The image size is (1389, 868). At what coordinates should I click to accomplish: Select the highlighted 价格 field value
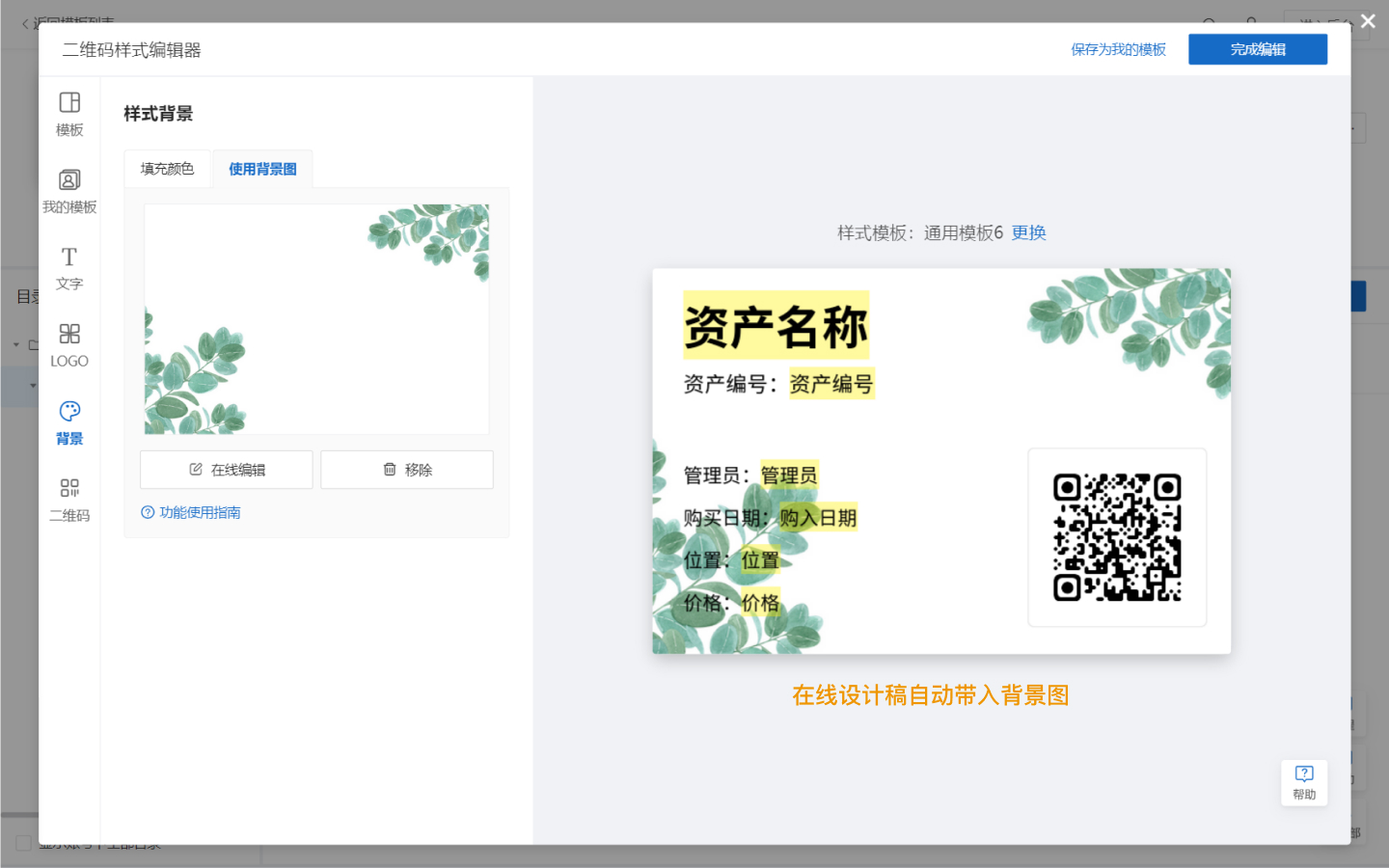tap(760, 603)
